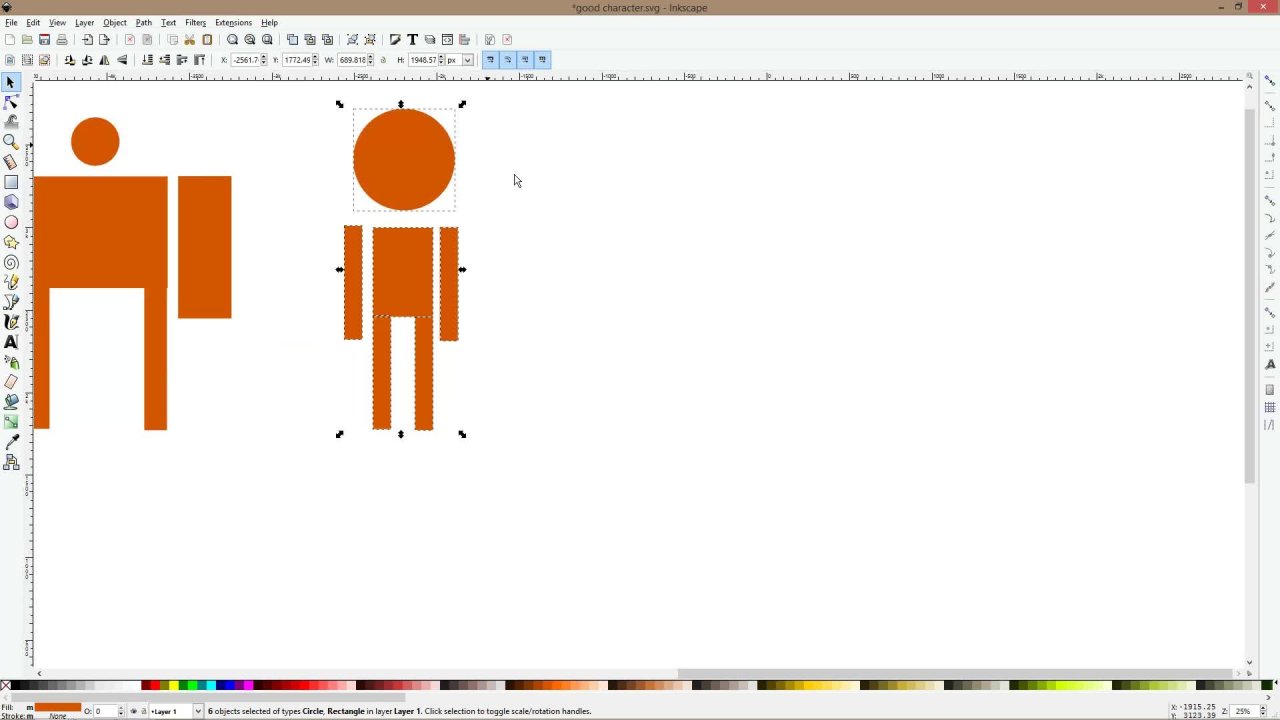This screenshot has width=1280, height=720.
Task: Activate the Spiral tool
Action: [x=11, y=262]
